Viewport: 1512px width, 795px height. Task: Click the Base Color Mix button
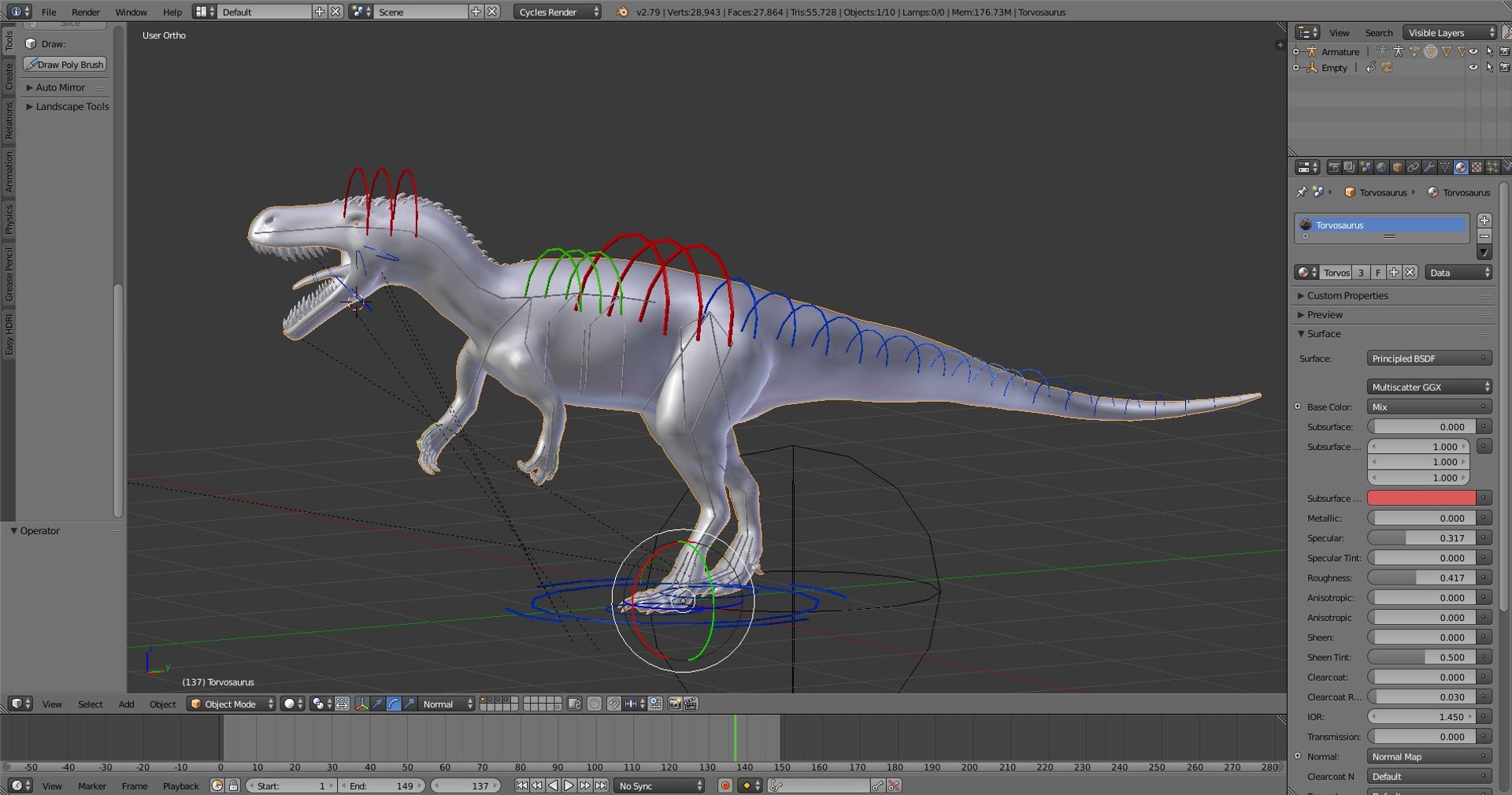[1429, 407]
